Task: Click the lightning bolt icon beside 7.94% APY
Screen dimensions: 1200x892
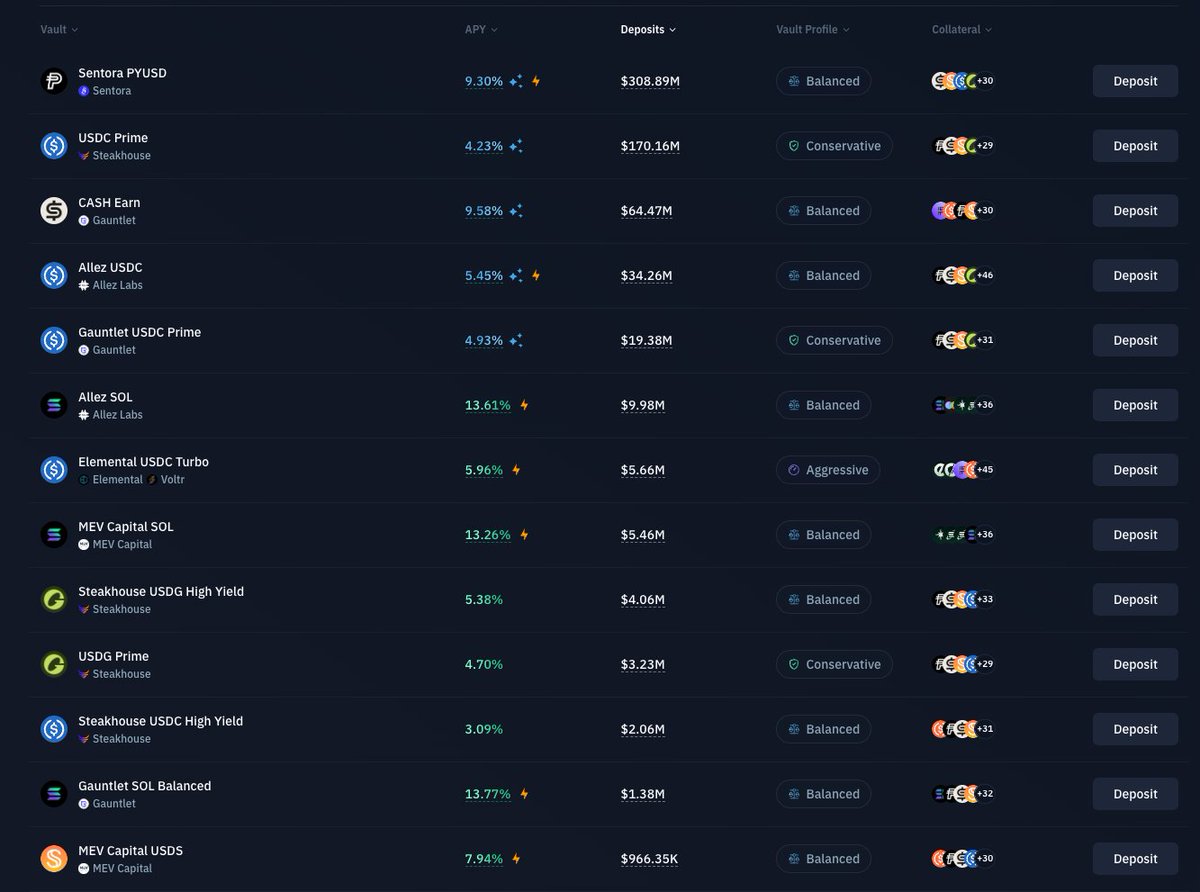Action: [516, 859]
